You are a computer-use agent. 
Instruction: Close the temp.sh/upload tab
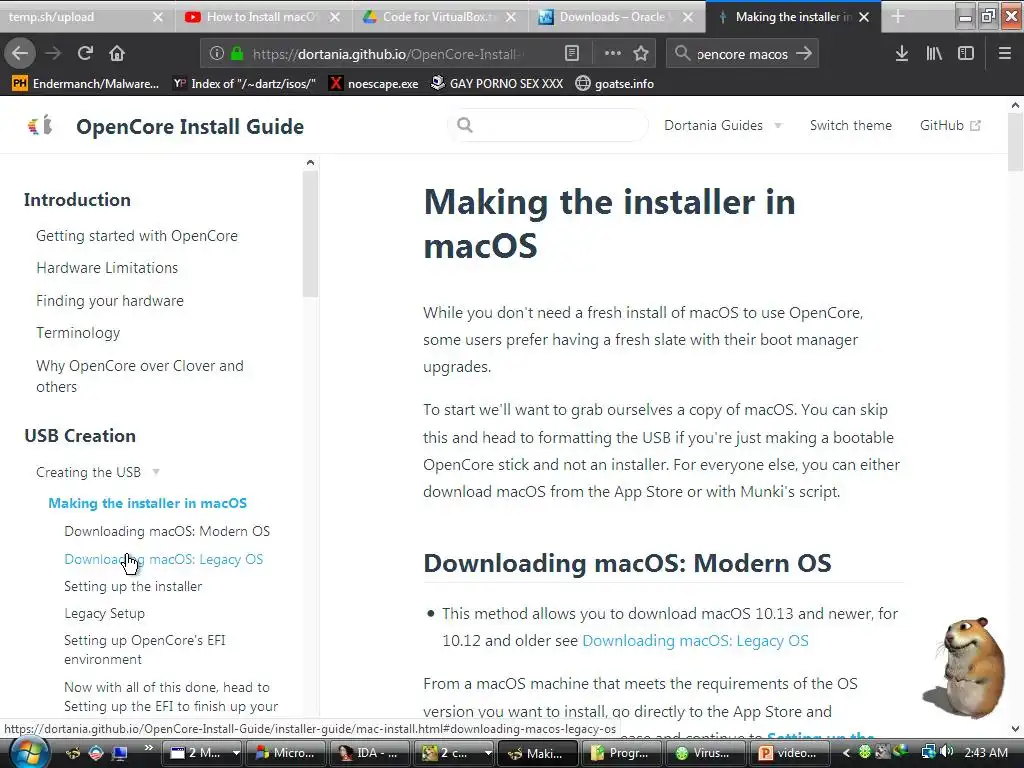pos(157,17)
